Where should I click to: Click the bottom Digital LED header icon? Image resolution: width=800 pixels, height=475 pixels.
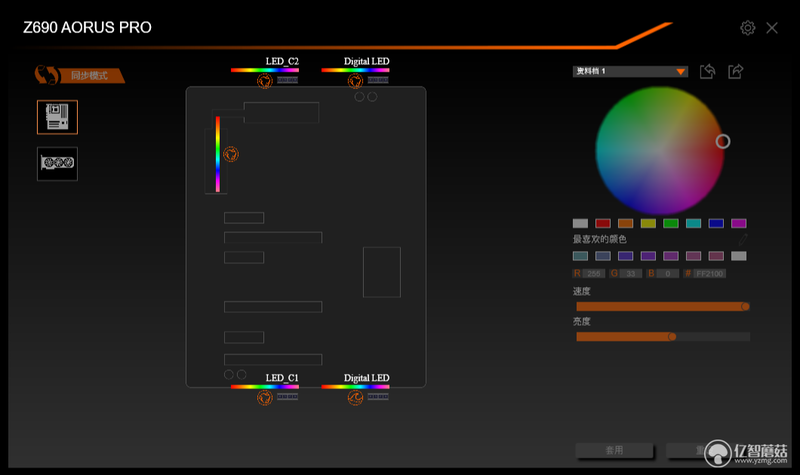[x=355, y=397]
